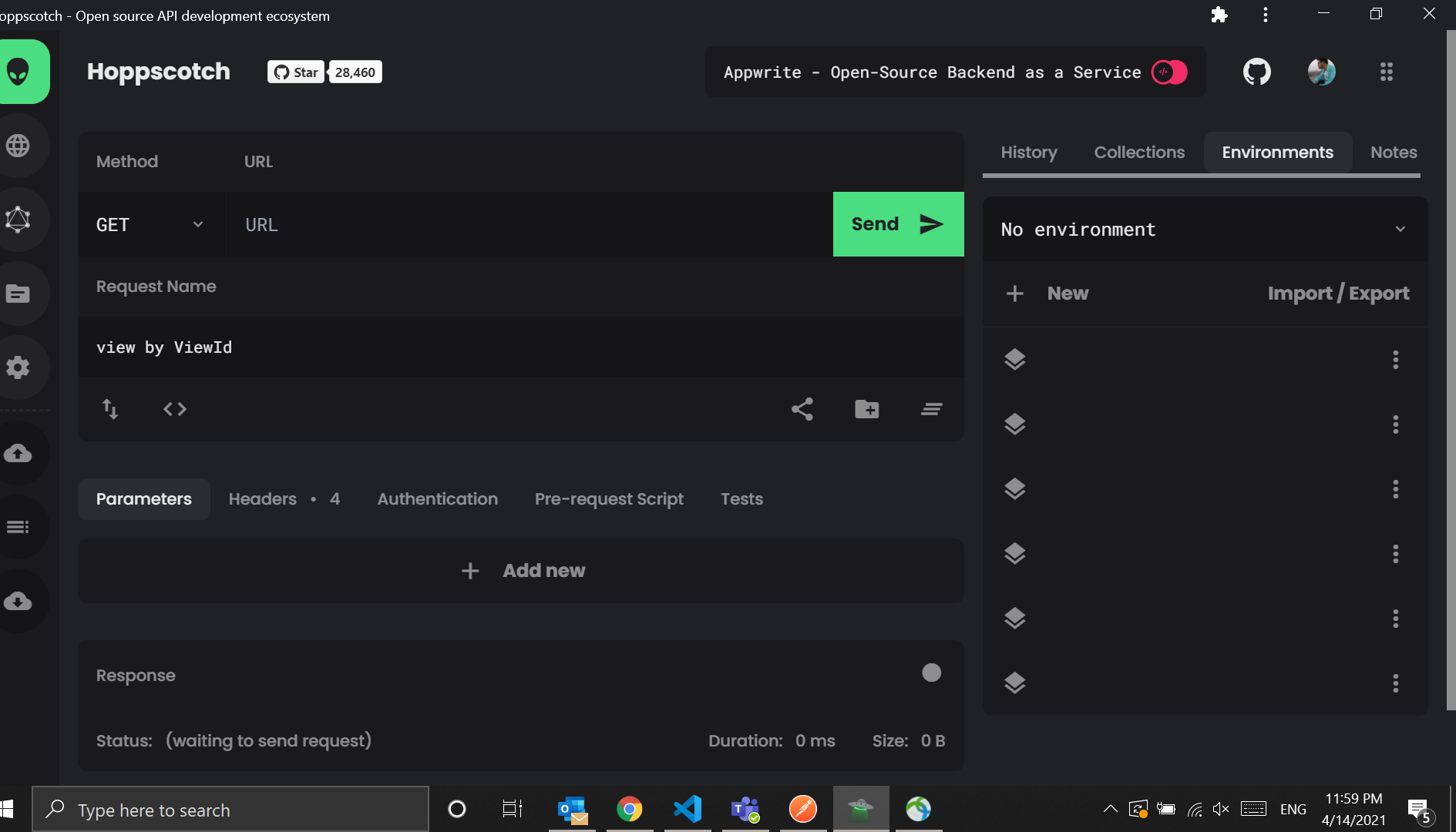
Task: Toggle the Appwrite sponsor switch
Action: [x=1169, y=72]
